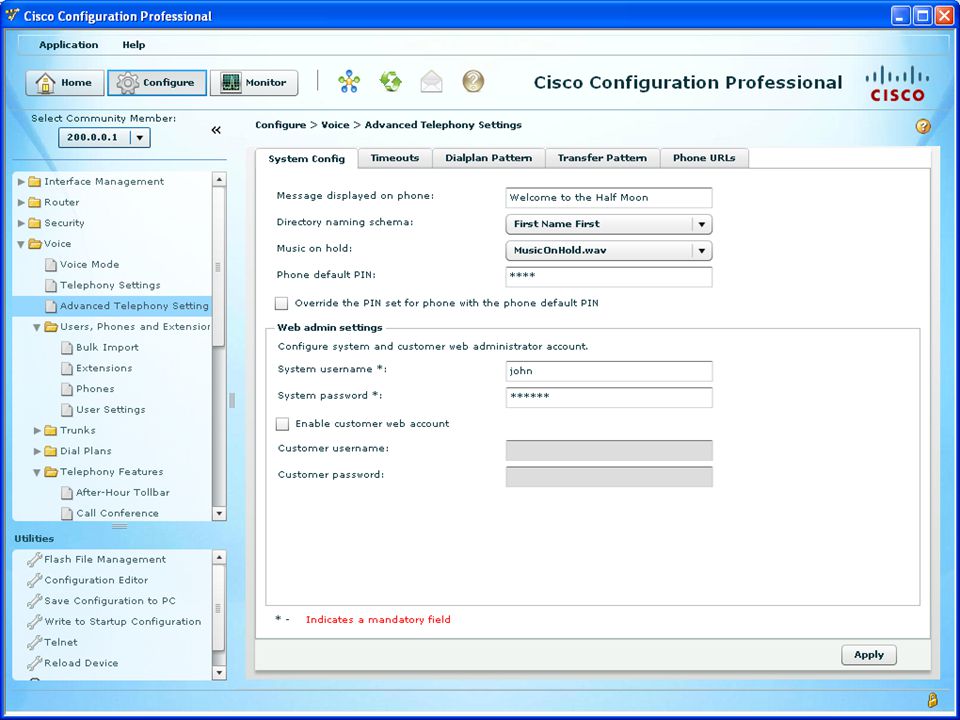
Task: Expand the Dial Plans folder
Action: [37, 452]
